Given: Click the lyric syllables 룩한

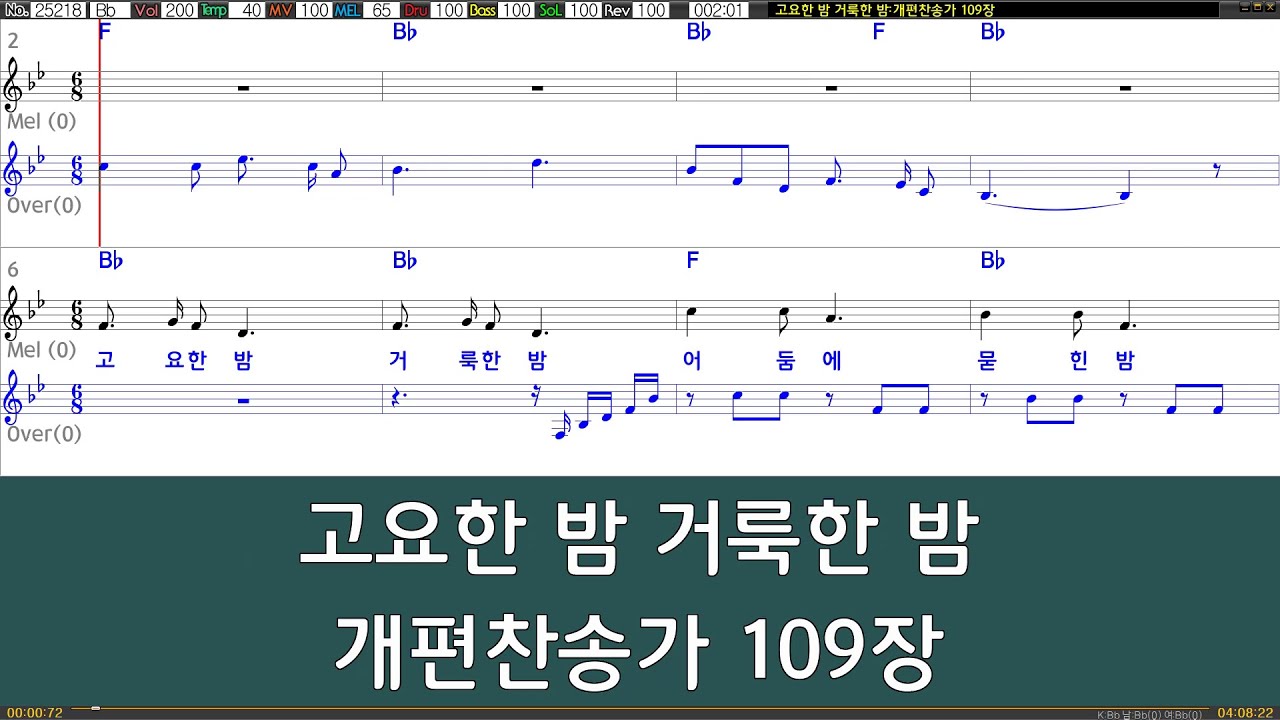Looking at the screenshot, I should click(479, 360).
